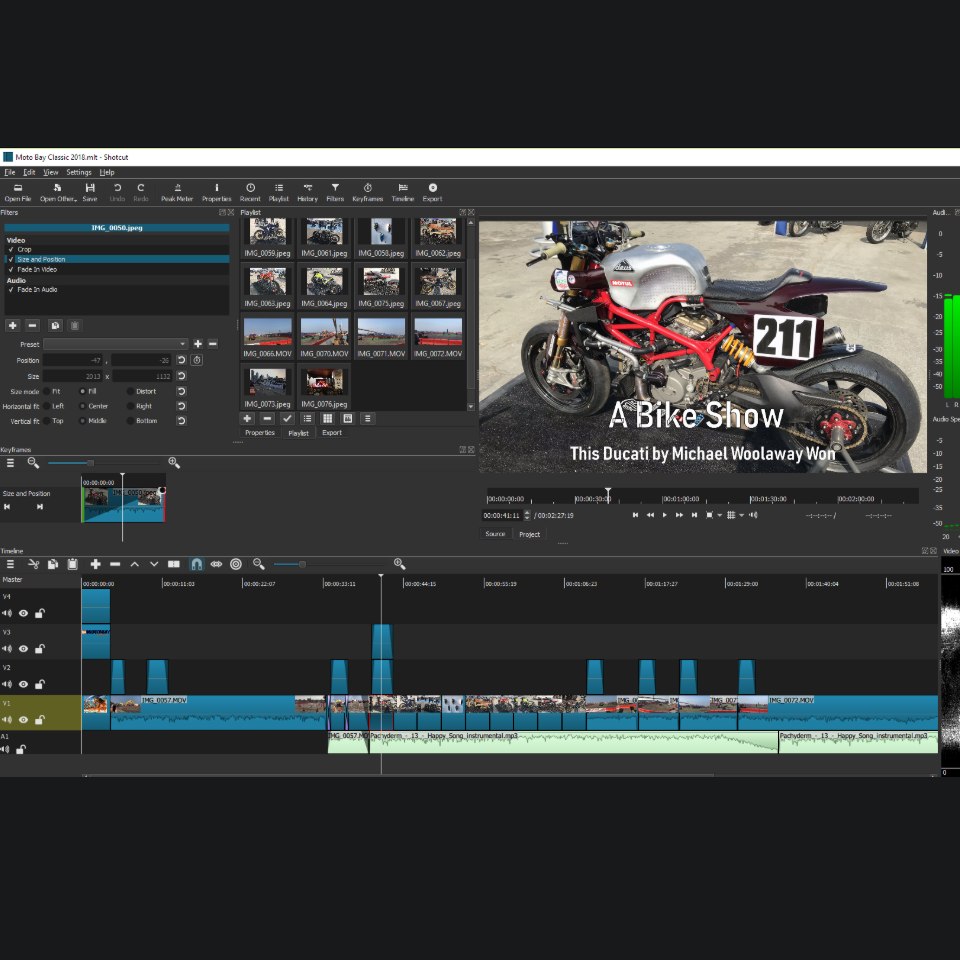The image size is (960, 960).
Task: Click the Export toolbar icon
Action: [x=432, y=192]
